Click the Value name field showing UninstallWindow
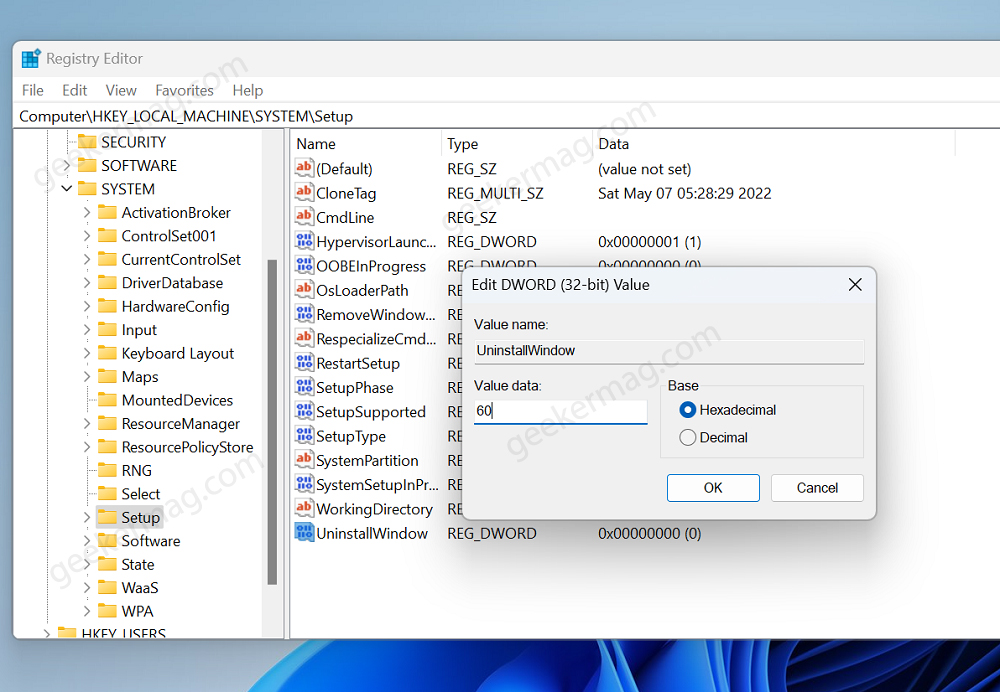Screen dimensions: 1000x692 [669, 351]
